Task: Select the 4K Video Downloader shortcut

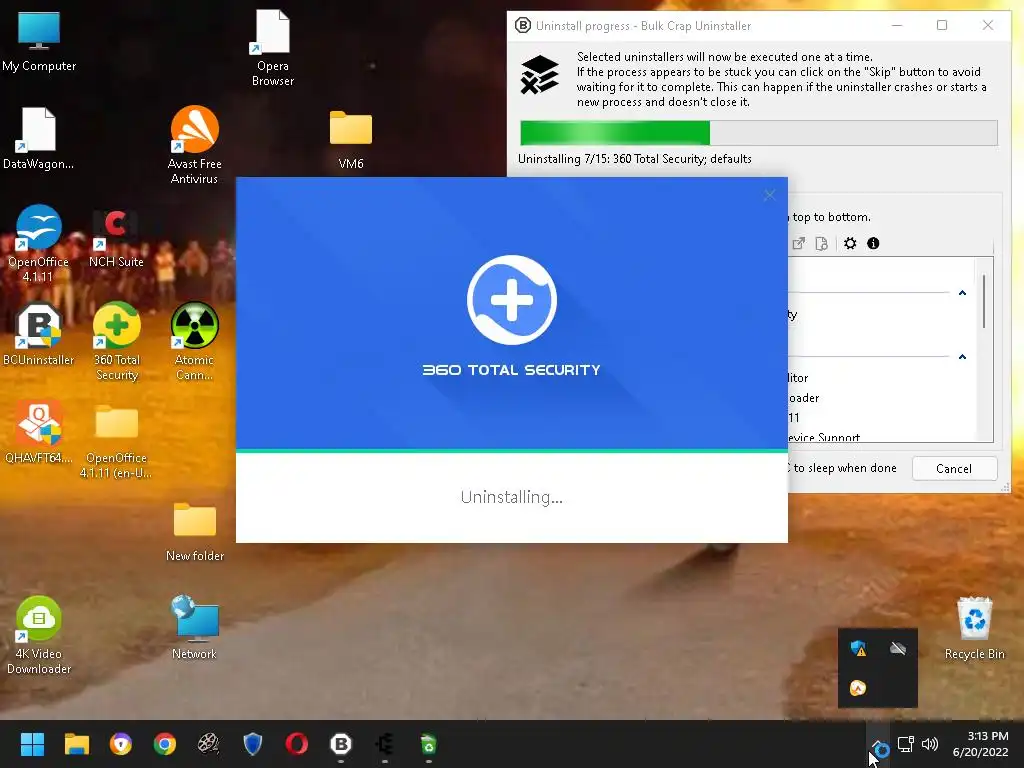Action: coord(39,635)
